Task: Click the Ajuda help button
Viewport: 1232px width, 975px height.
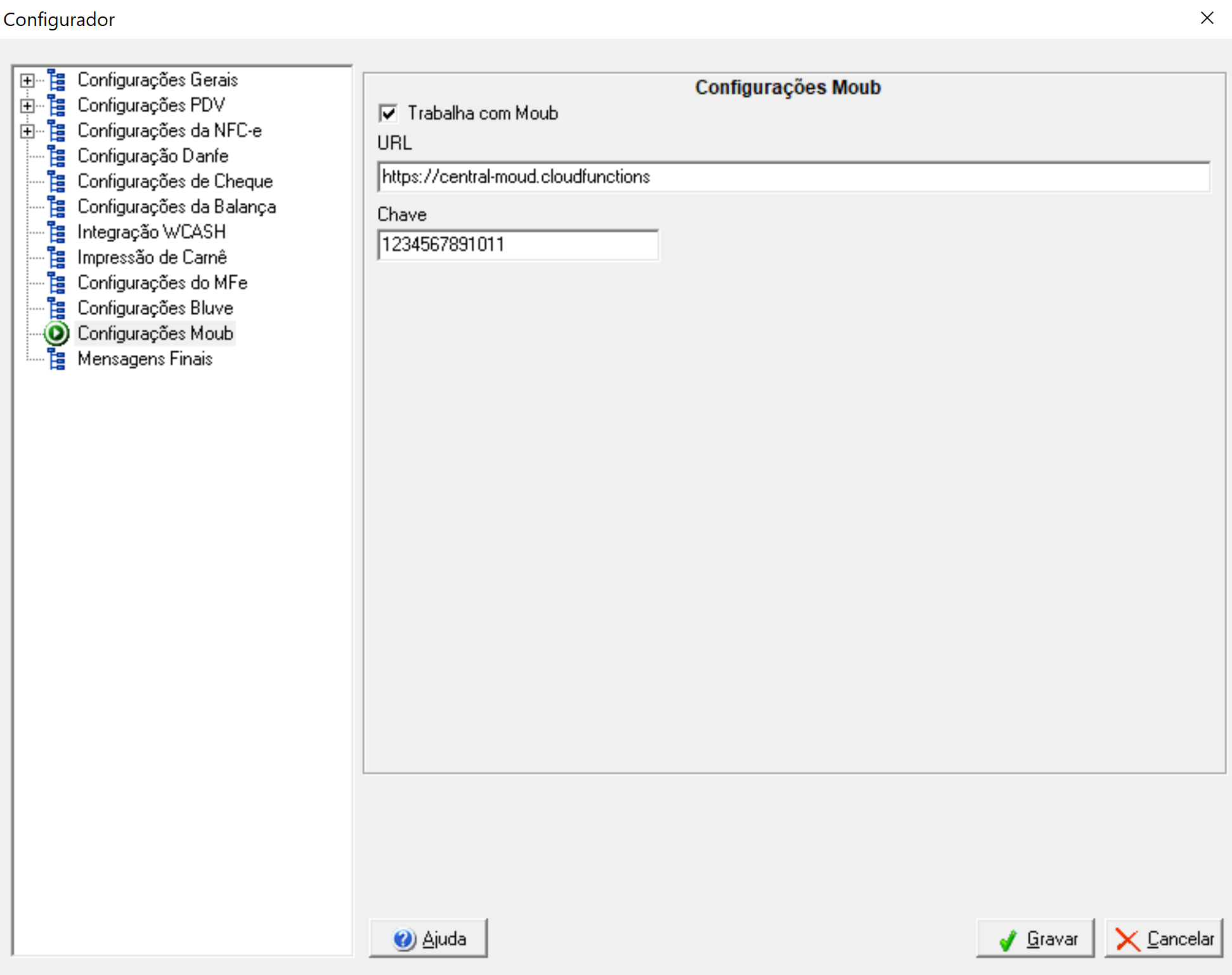Action: click(428, 939)
